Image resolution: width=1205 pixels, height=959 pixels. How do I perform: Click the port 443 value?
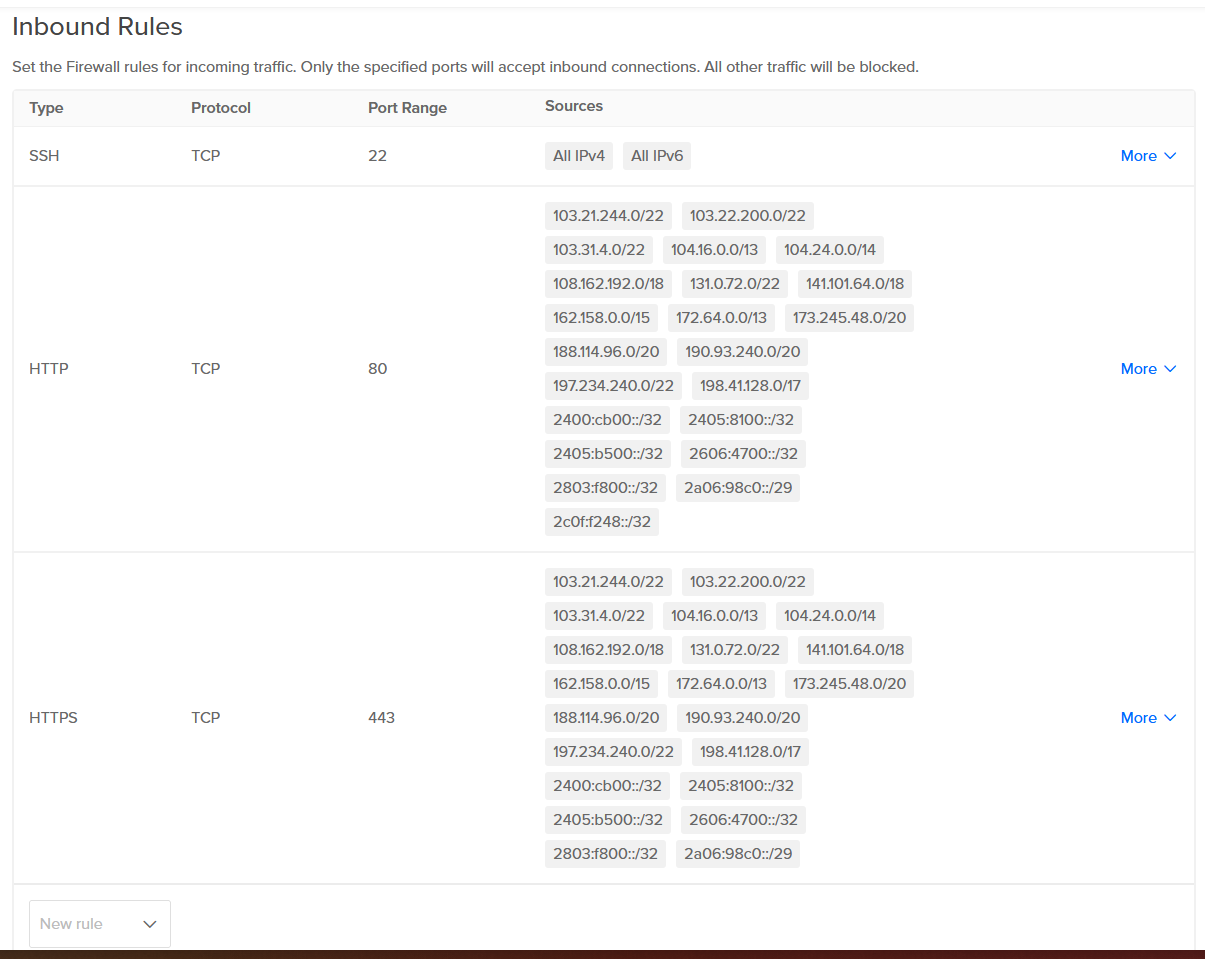coord(381,718)
